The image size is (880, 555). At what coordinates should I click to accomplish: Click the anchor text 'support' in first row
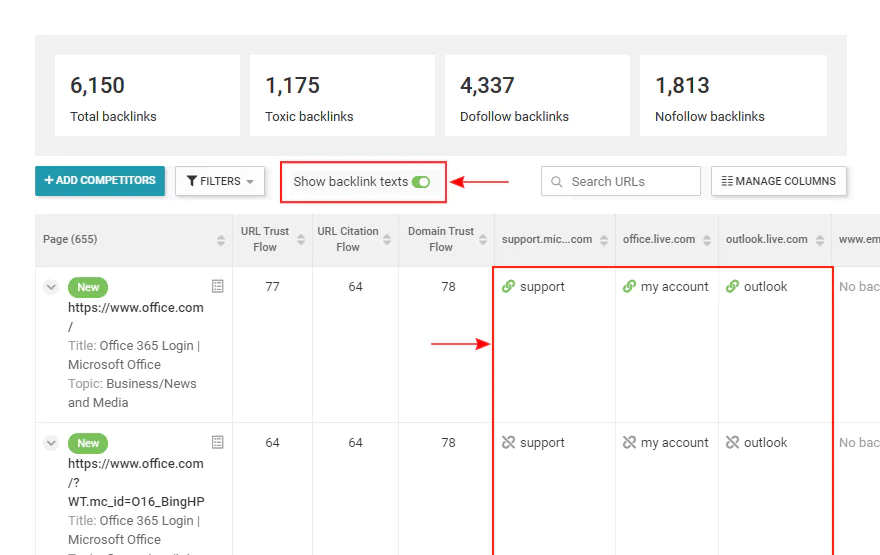point(542,287)
